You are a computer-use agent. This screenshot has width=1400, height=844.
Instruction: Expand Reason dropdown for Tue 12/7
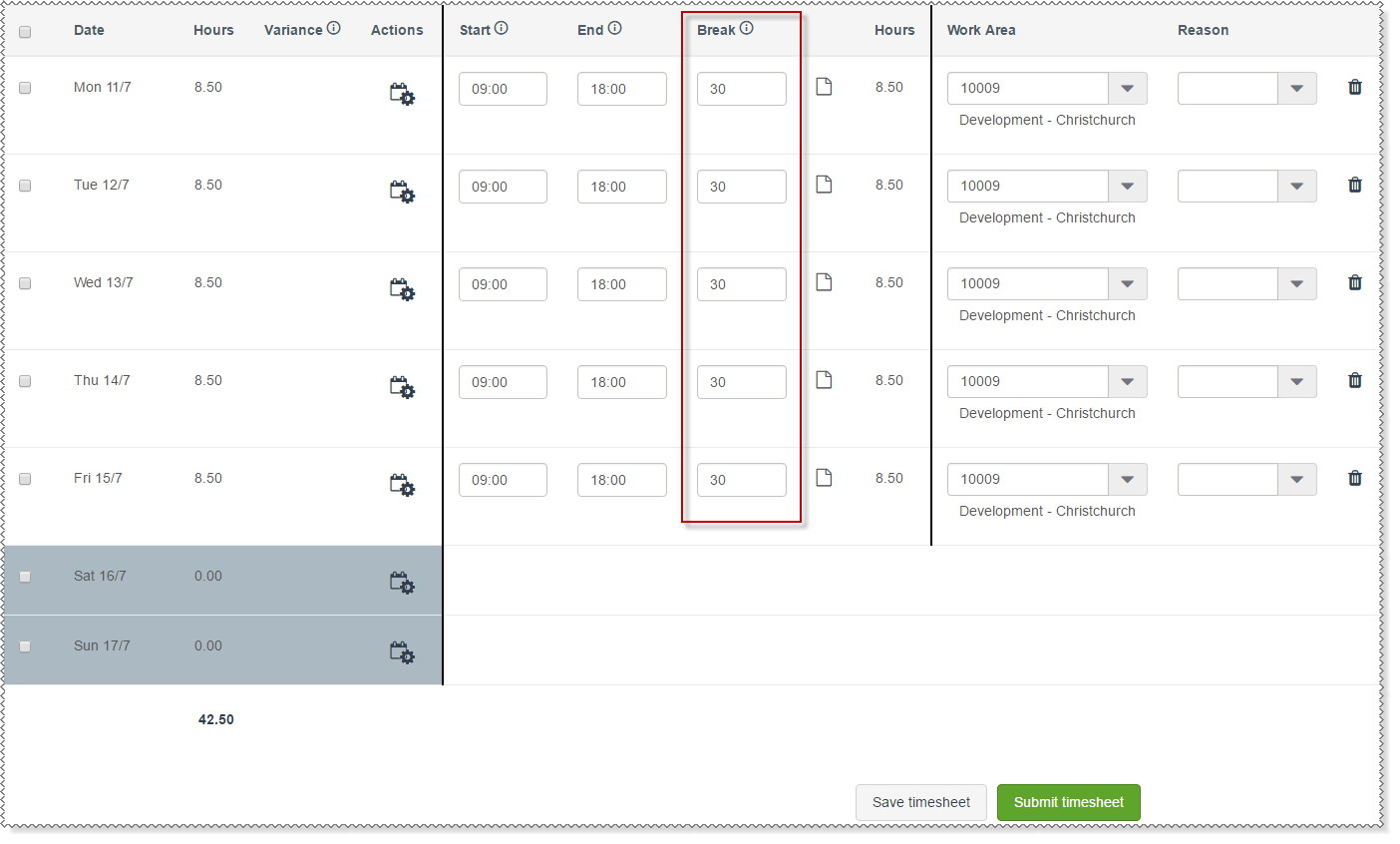(x=1296, y=186)
